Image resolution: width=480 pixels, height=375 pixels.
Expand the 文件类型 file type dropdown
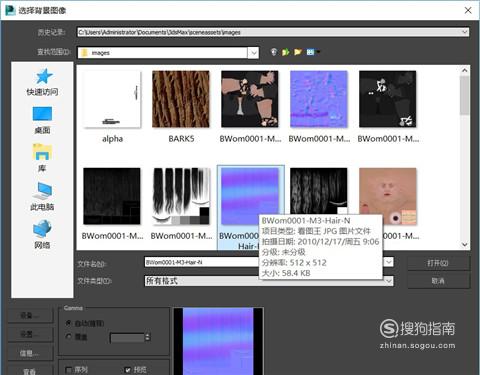[x=389, y=281]
